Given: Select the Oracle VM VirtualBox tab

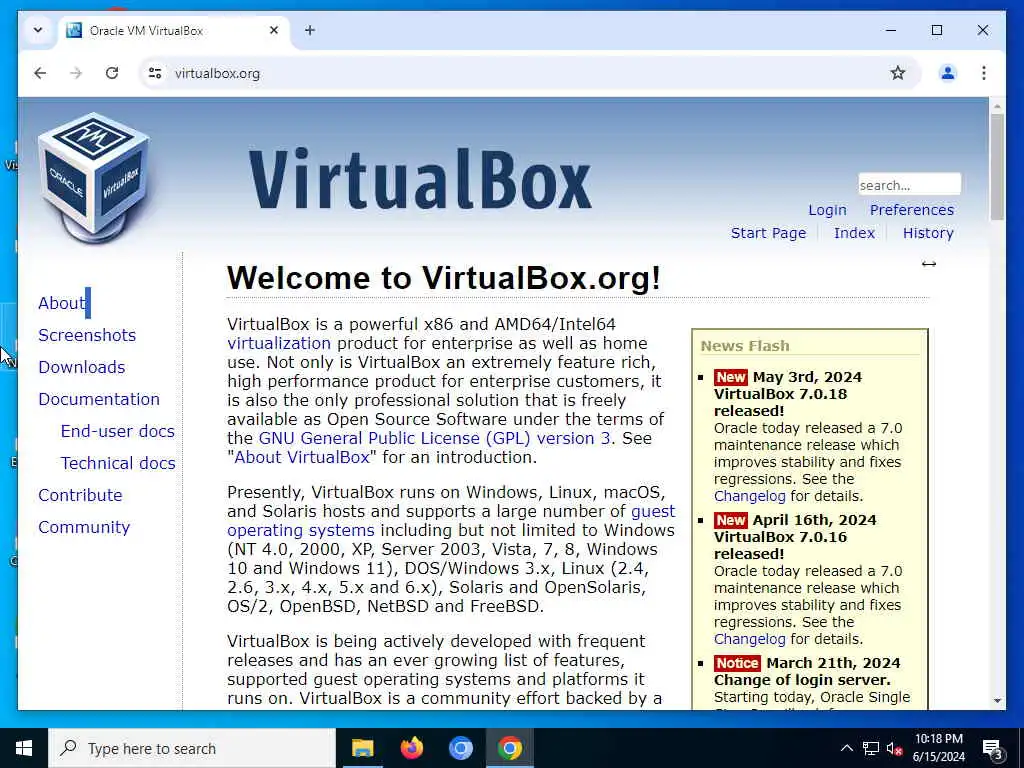Looking at the screenshot, I should (x=174, y=31).
